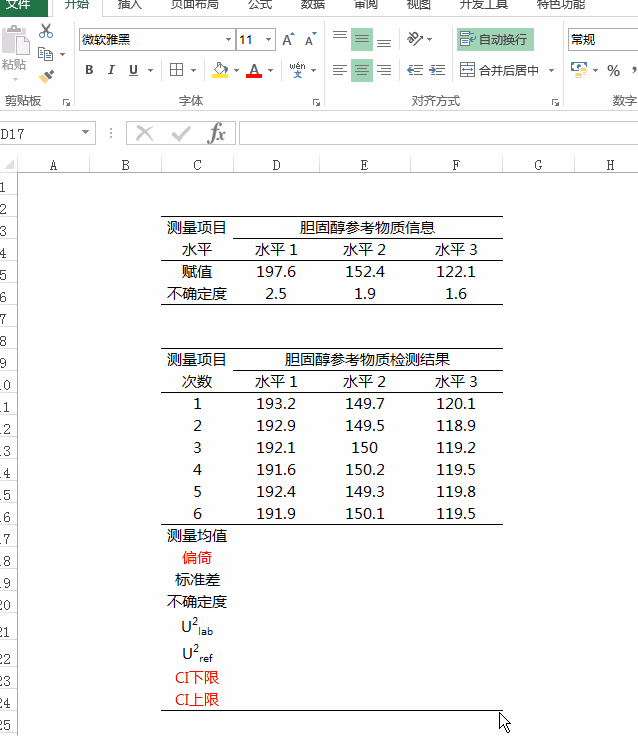Click the Borders icon
Viewport: 638px width, 736px height.
[177, 70]
